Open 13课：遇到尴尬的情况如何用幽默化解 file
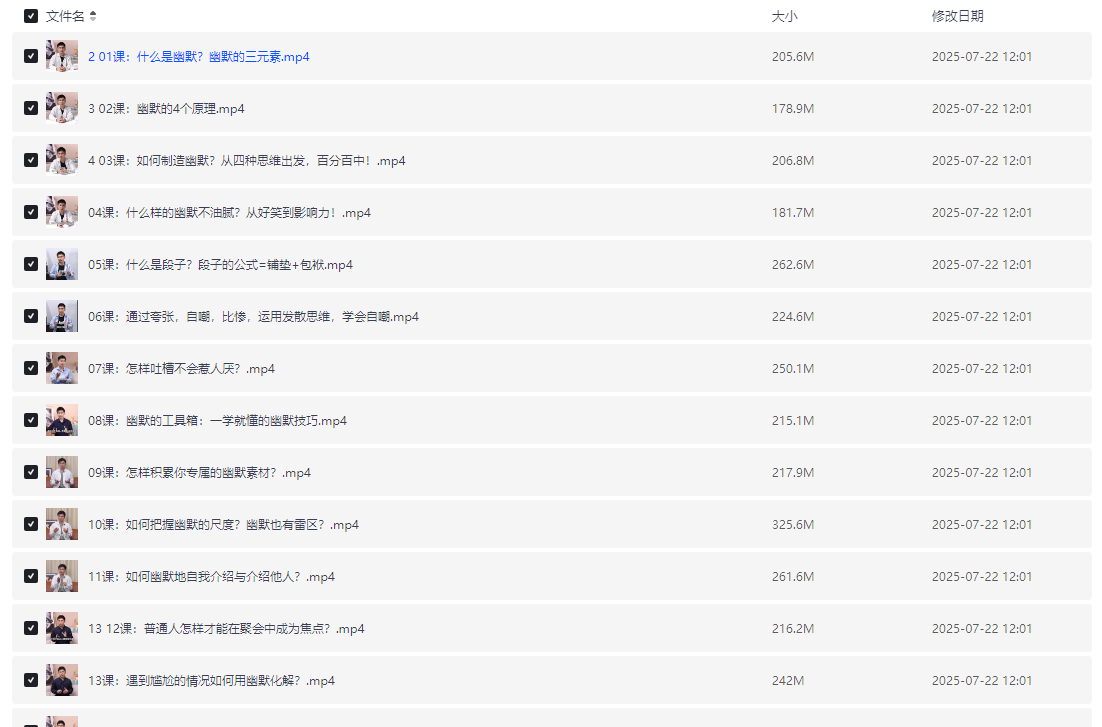 (x=211, y=681)
